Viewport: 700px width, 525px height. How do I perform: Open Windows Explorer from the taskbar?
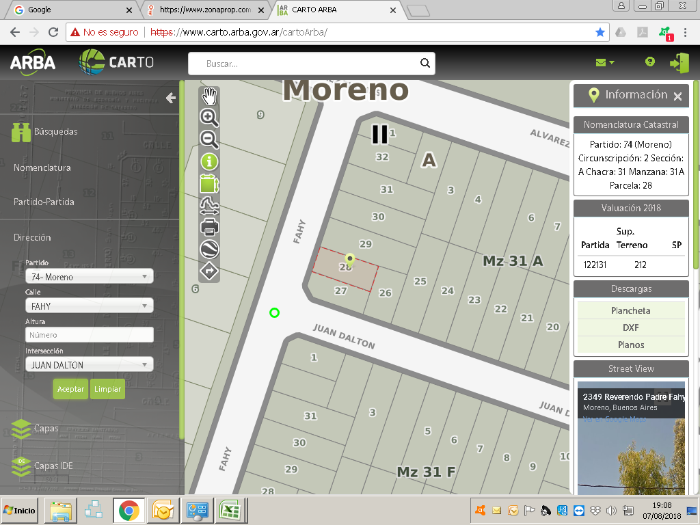click(61, 510)
